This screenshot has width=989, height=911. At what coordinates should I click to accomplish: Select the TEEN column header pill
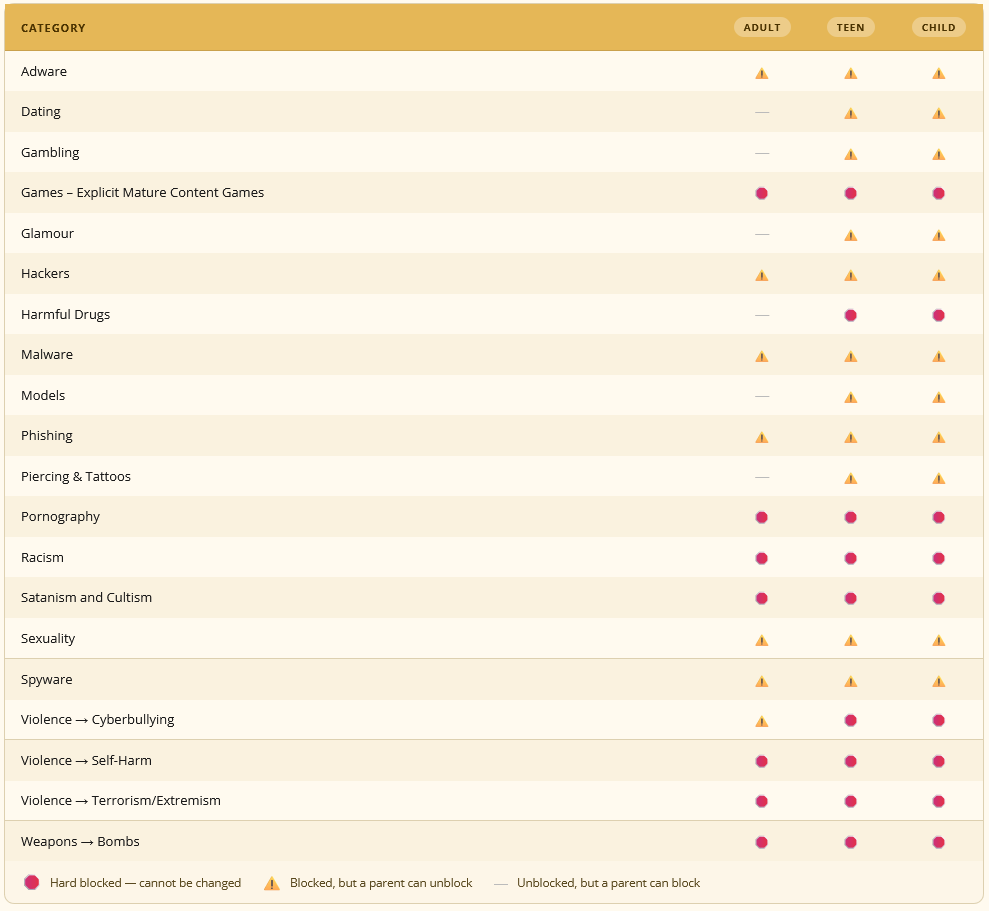[x=851, y=27]
